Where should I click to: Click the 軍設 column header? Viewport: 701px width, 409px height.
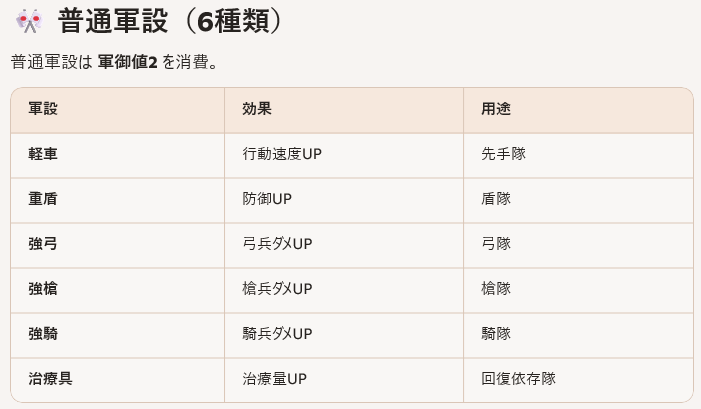click(43, 110)
